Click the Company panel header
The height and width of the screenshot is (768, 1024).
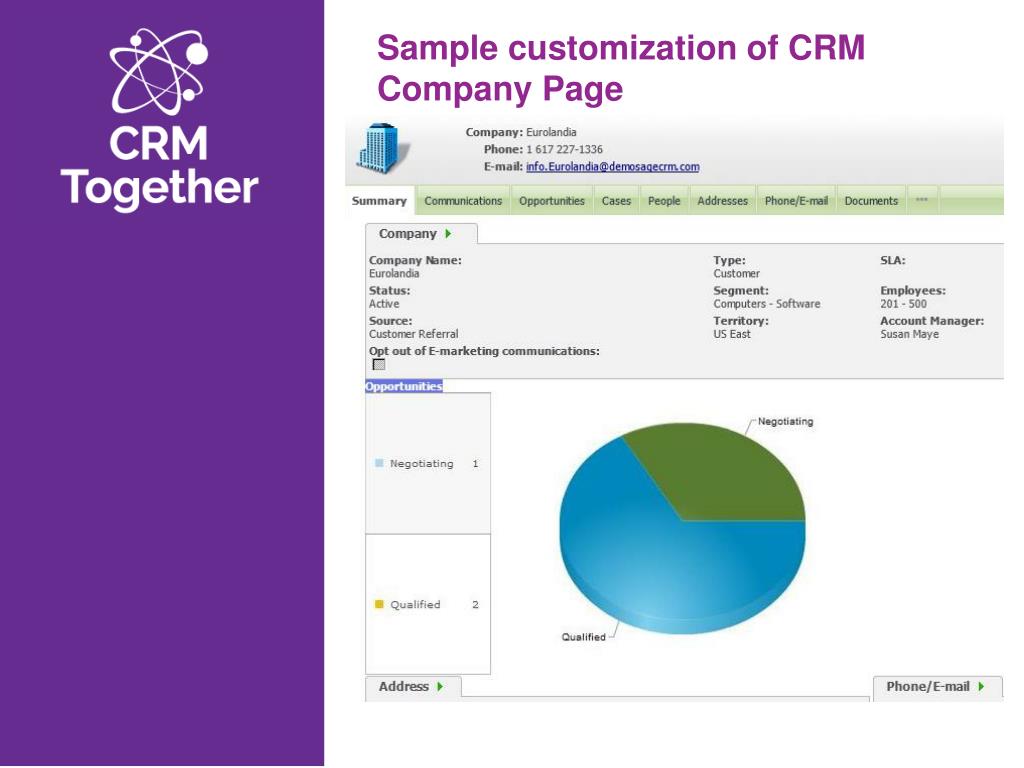click(421, 234)
